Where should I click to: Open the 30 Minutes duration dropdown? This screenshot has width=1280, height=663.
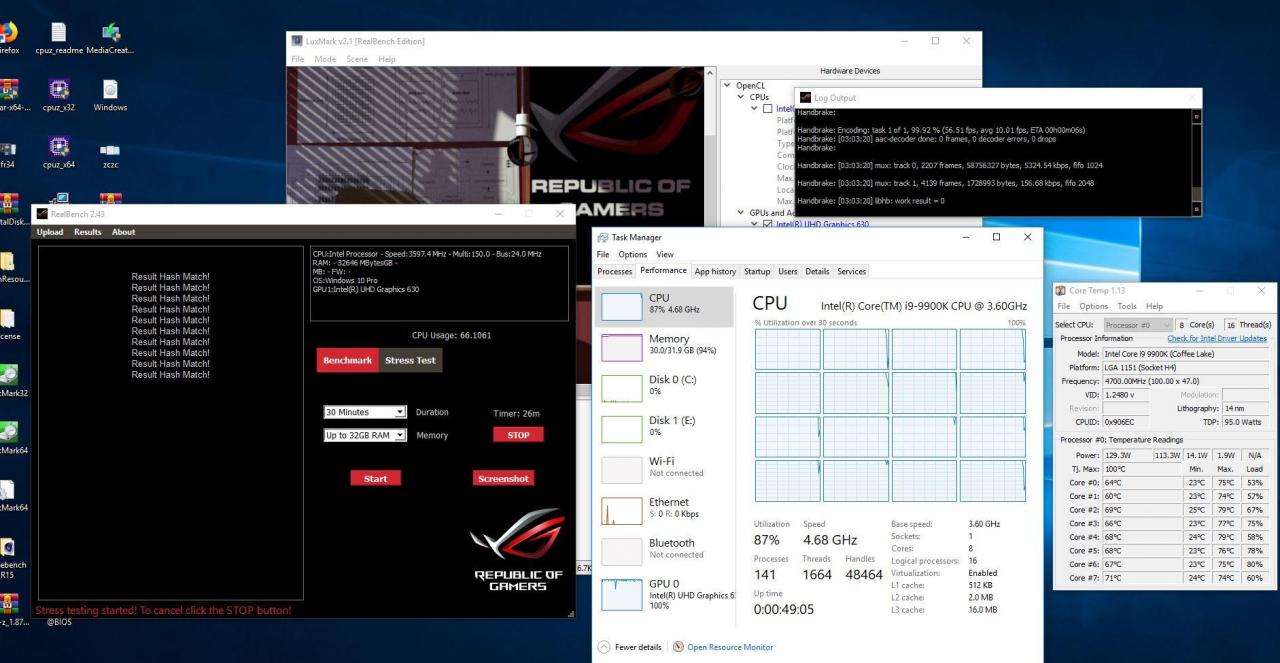coord(365,412)
